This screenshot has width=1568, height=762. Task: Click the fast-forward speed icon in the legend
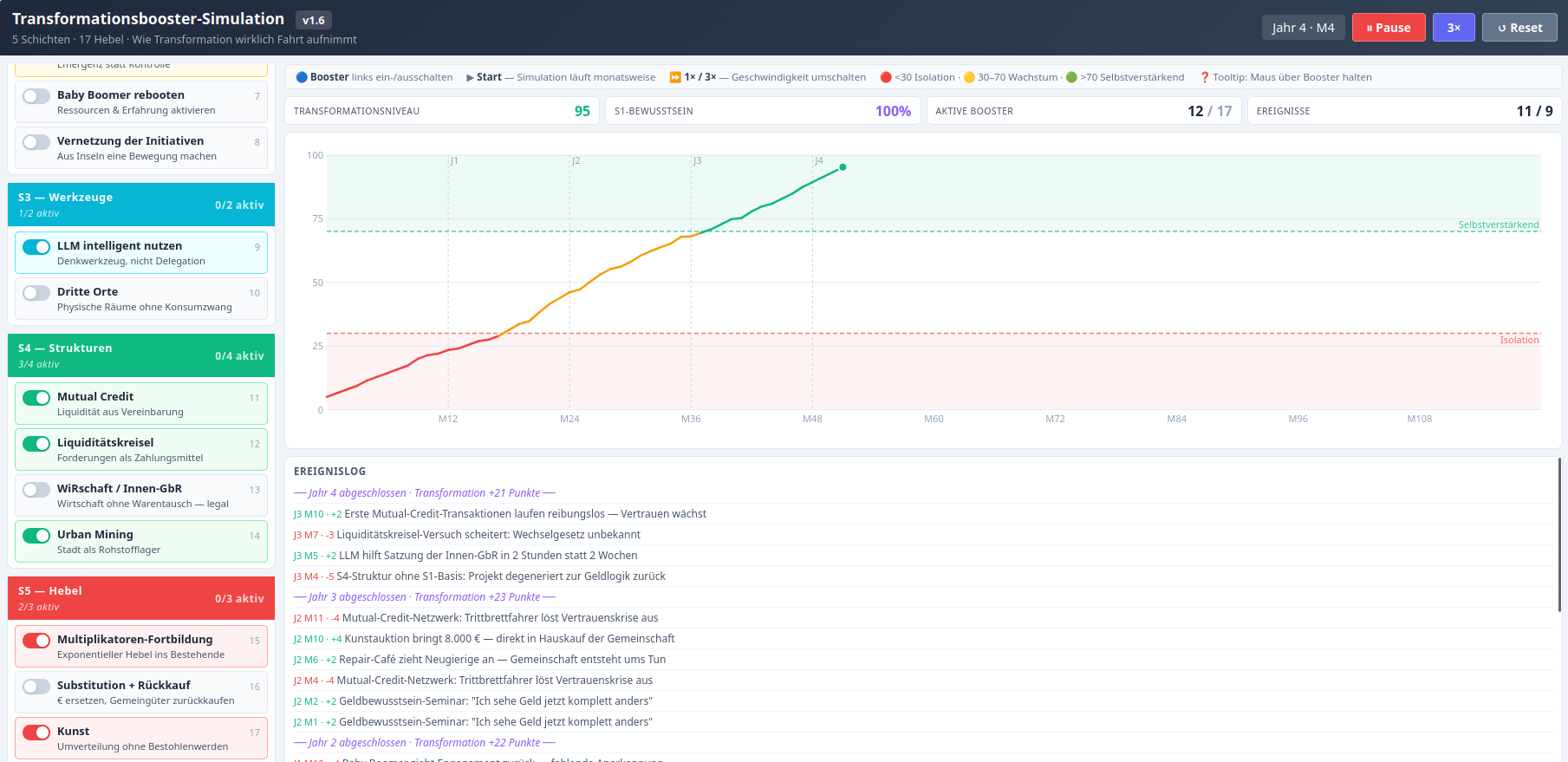pos(675,77)
